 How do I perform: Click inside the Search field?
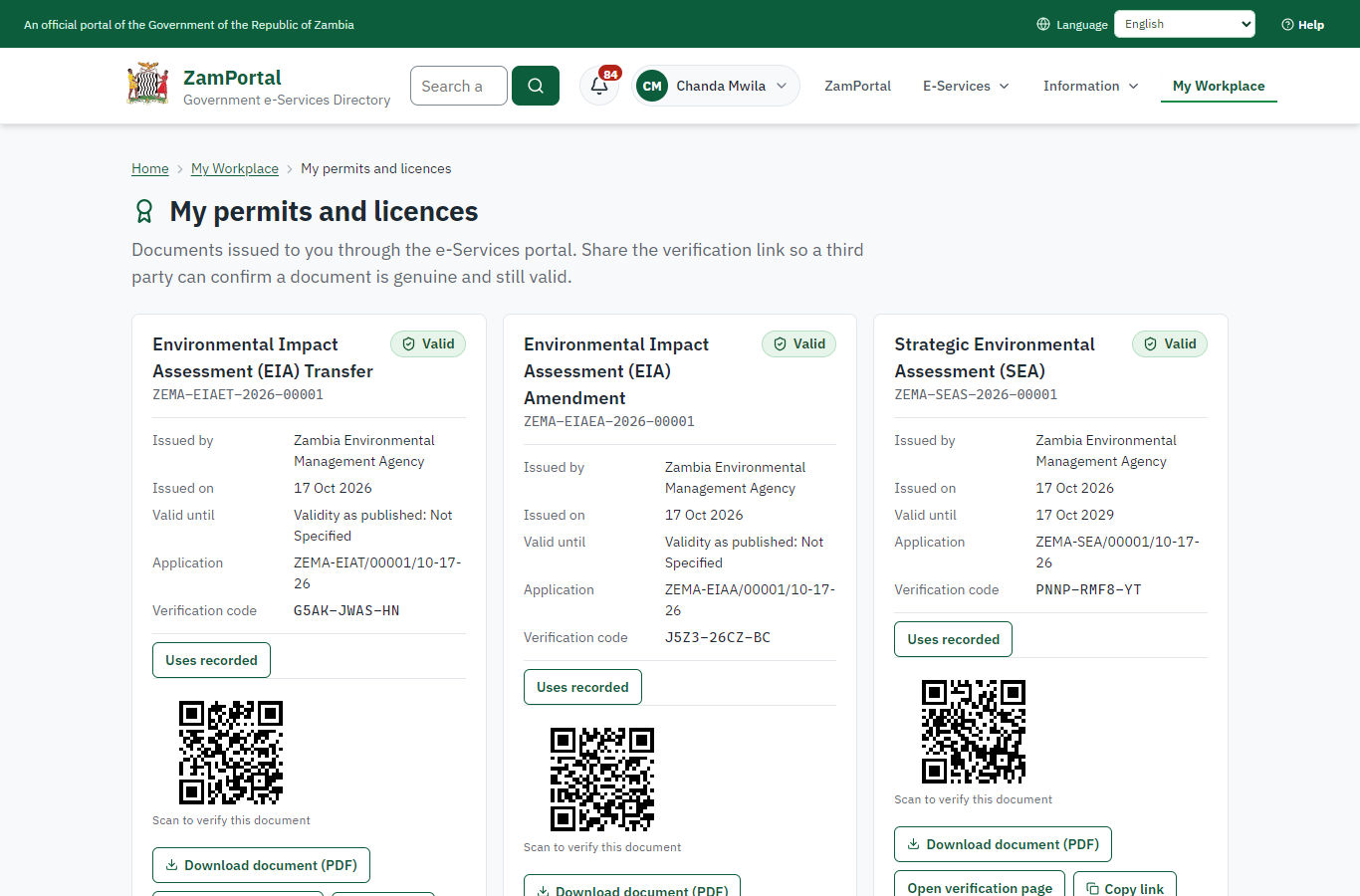coord(459,86)
